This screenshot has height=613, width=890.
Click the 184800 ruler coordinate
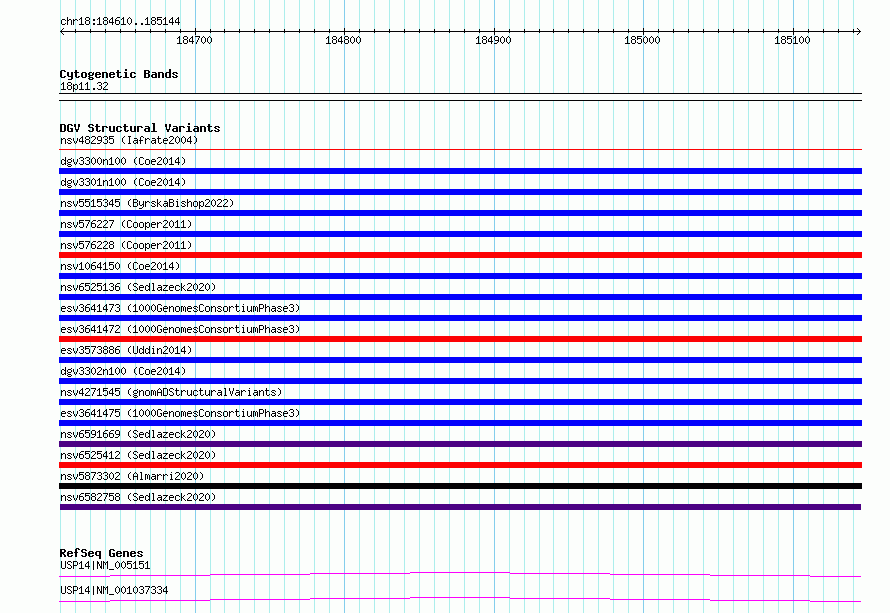tap(343, 40)
